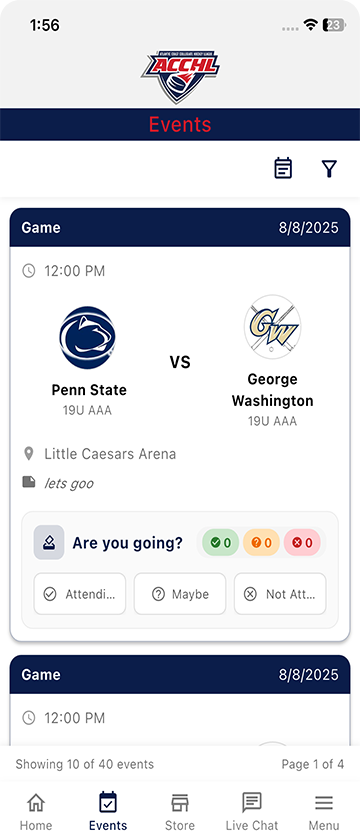Open the second Game card header
This screenshot has width=360, height=836.
[x=180, y=674]
